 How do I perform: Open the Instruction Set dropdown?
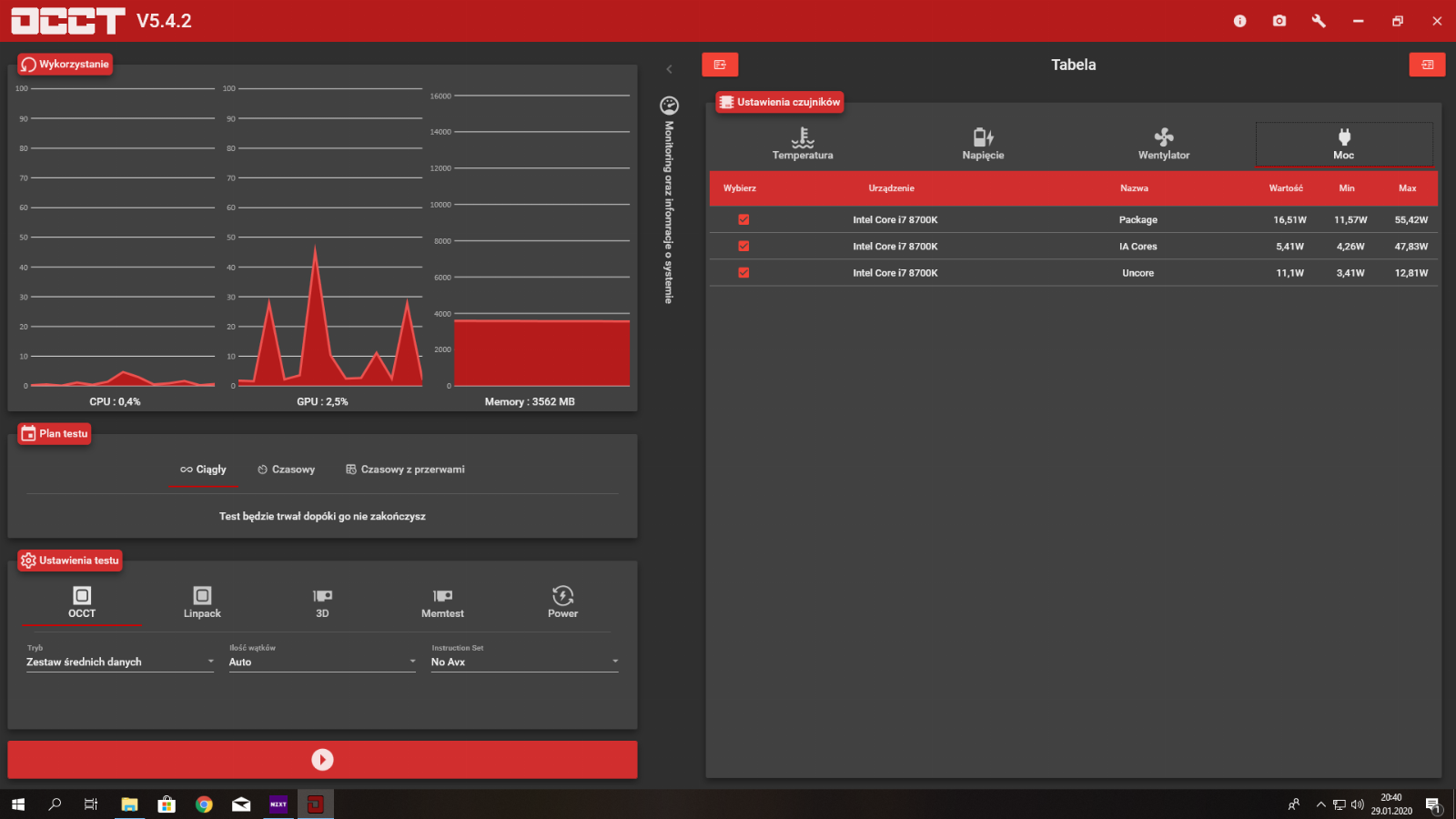525,662
